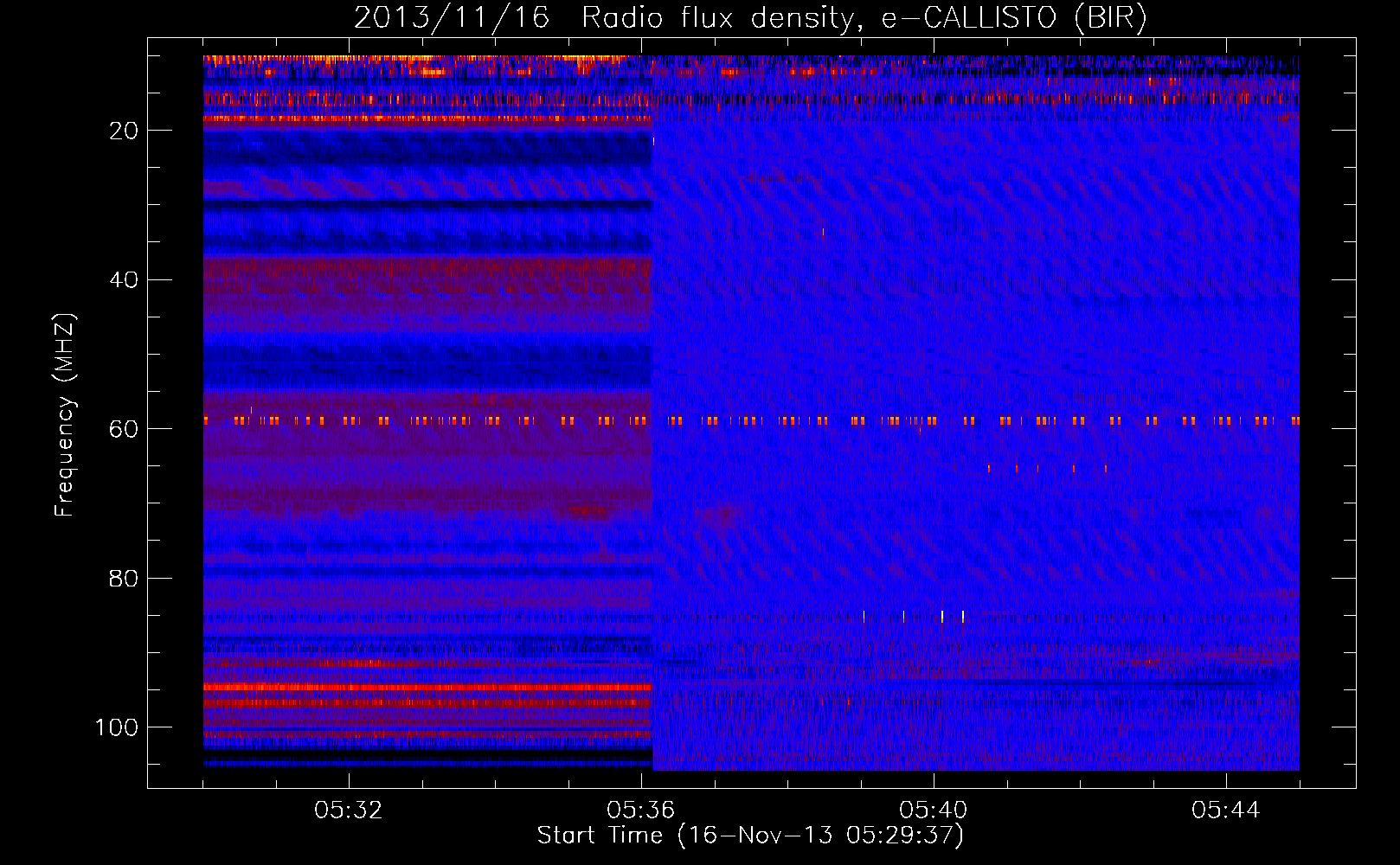Click the 80 frequency tick label
1400x865 pixels.
(x=125, y=578)
